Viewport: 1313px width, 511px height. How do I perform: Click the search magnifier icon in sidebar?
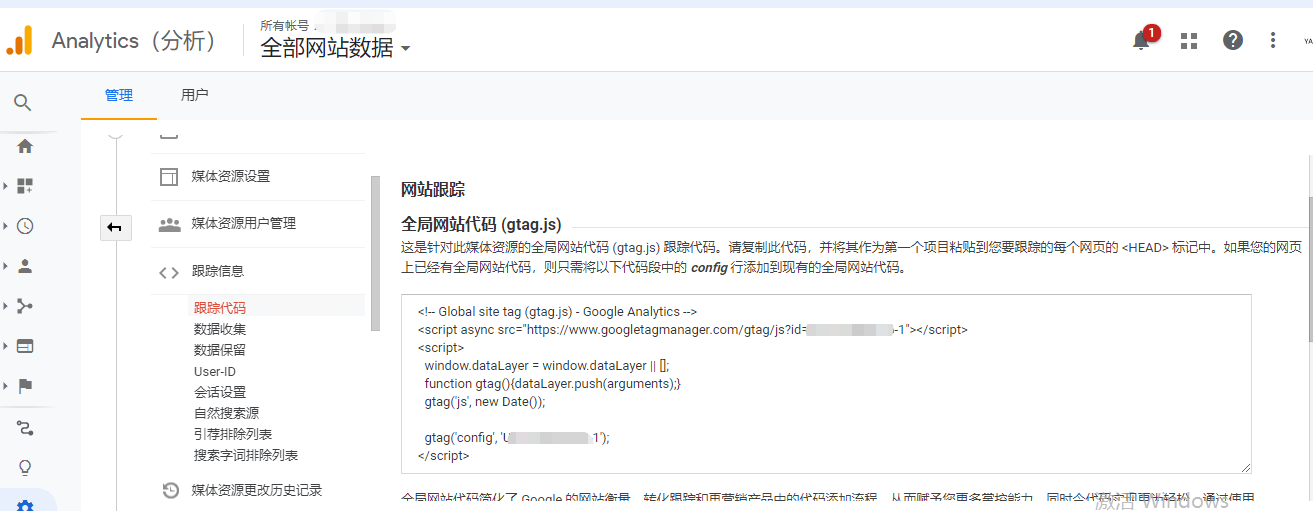click(x=23, y=102)
